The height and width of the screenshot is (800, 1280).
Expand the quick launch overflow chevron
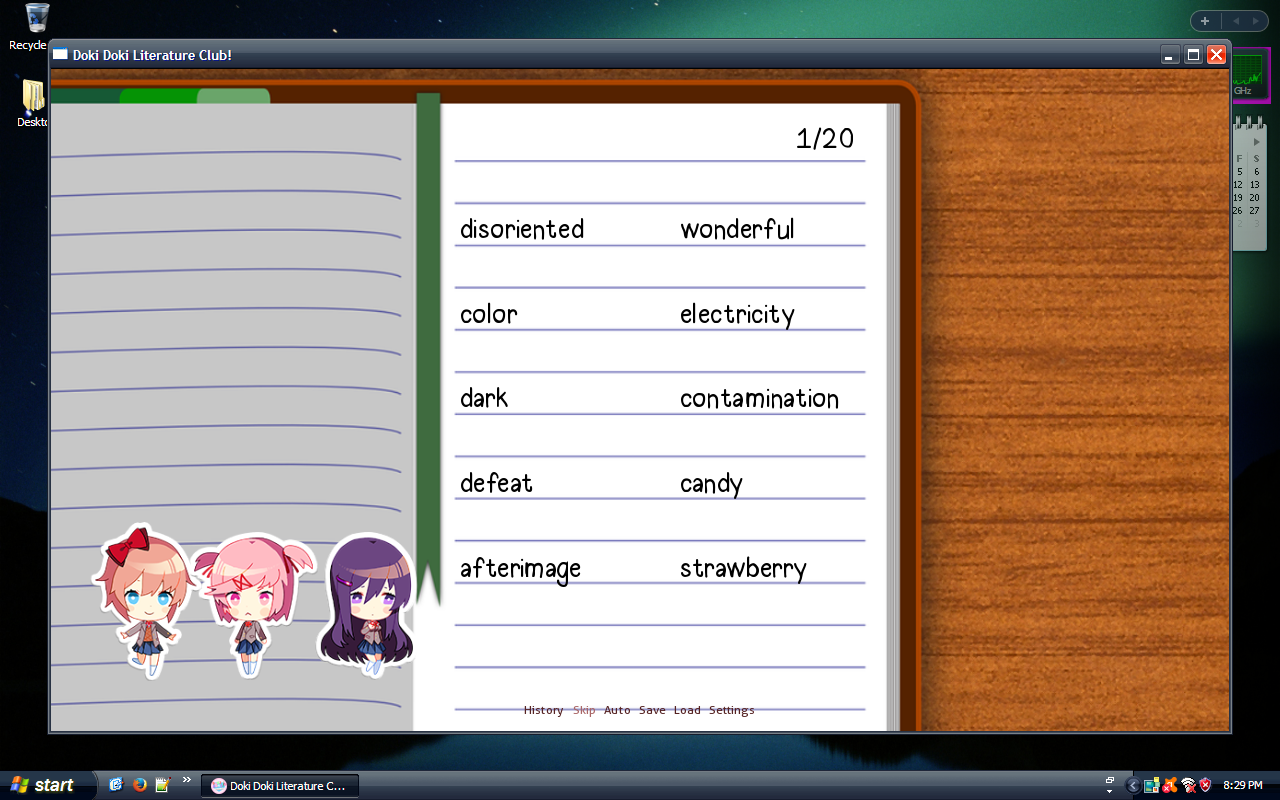point(186,781)
